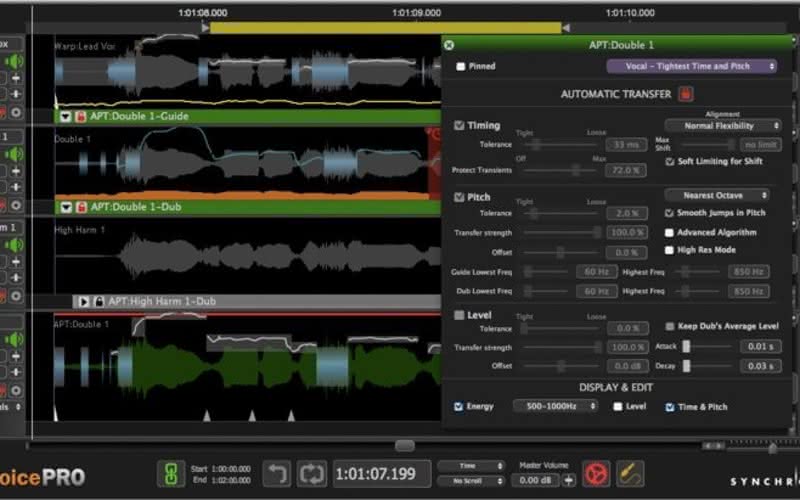The image size is (800, 500).
Task: Click the red wheel icon in transport bar
Action: click(x=596, y=474)
